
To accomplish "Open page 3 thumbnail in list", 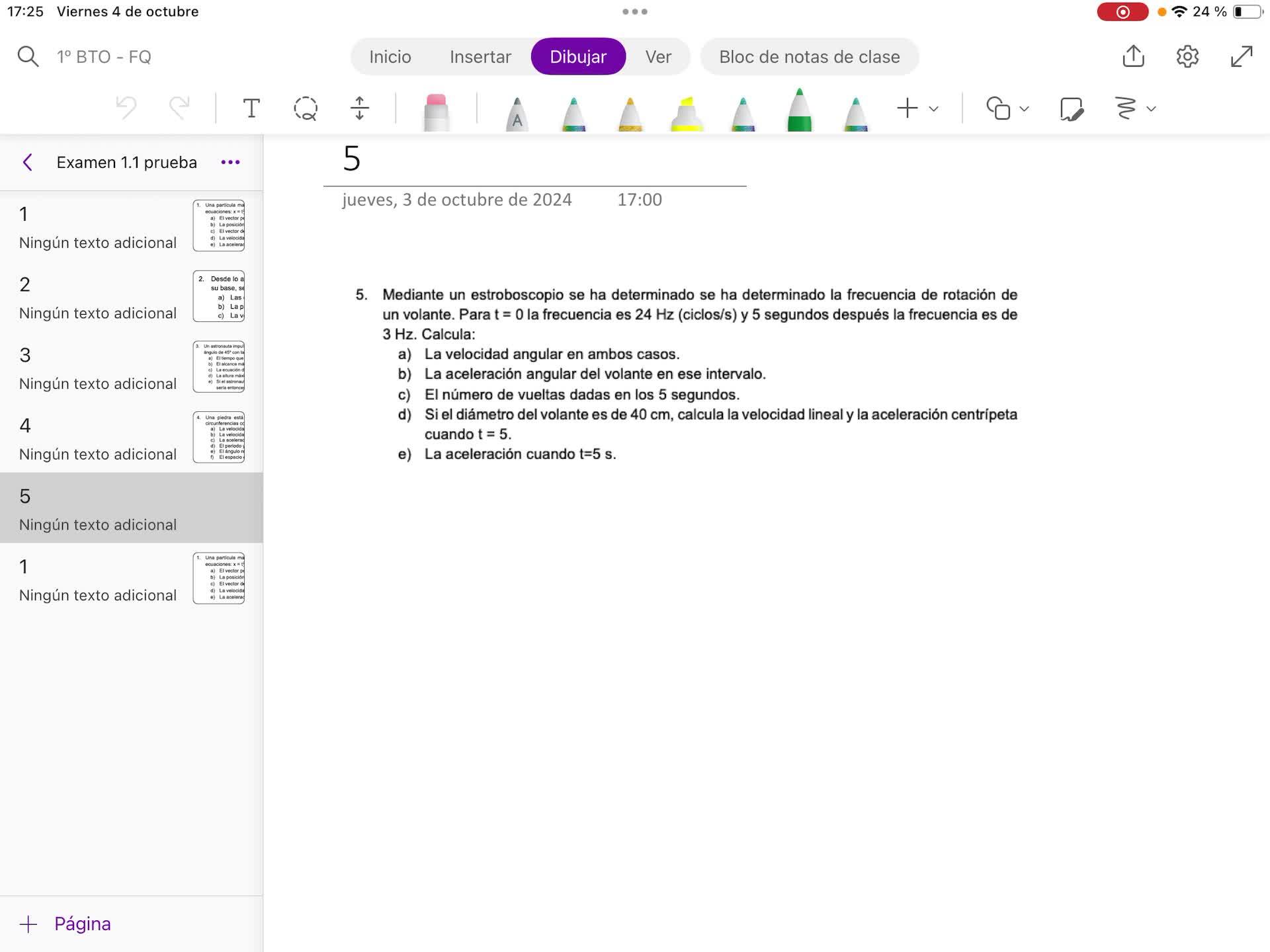I will pos(218,367).
